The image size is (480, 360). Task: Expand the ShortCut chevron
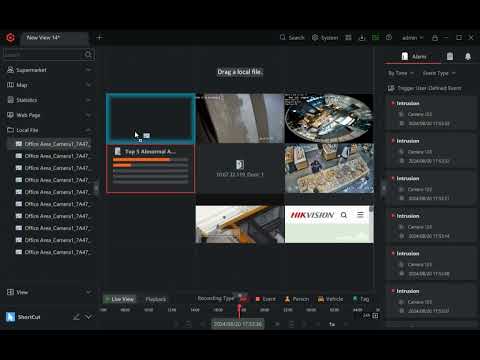(88, 317)
